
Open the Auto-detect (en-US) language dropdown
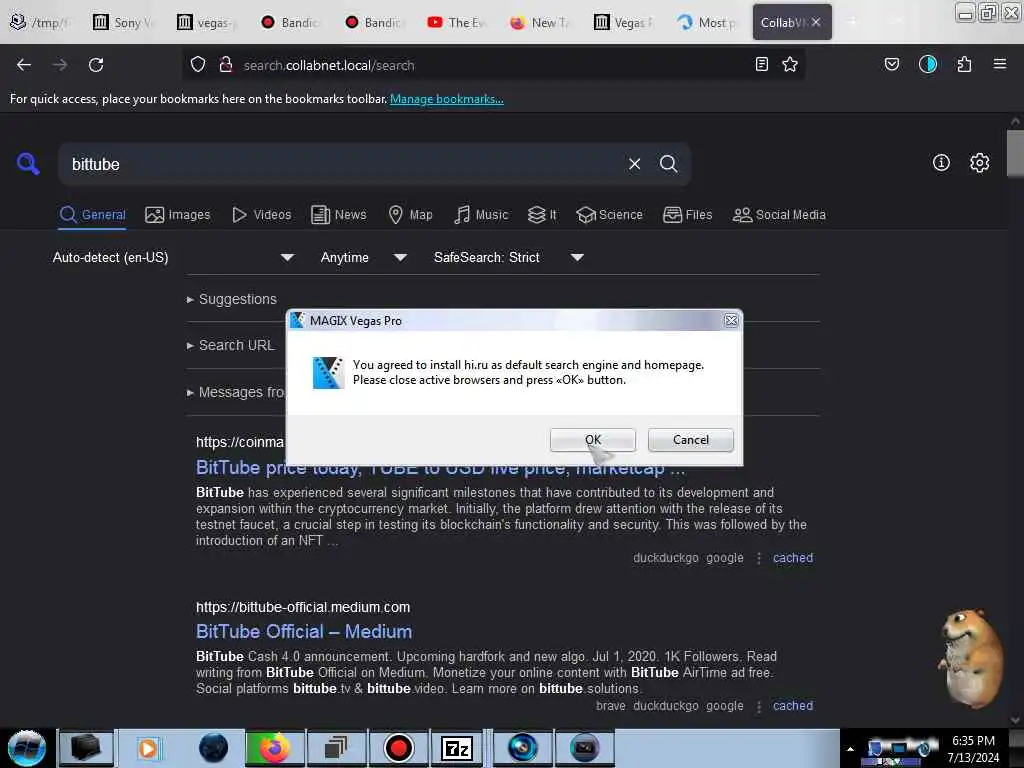click(173, 257)
